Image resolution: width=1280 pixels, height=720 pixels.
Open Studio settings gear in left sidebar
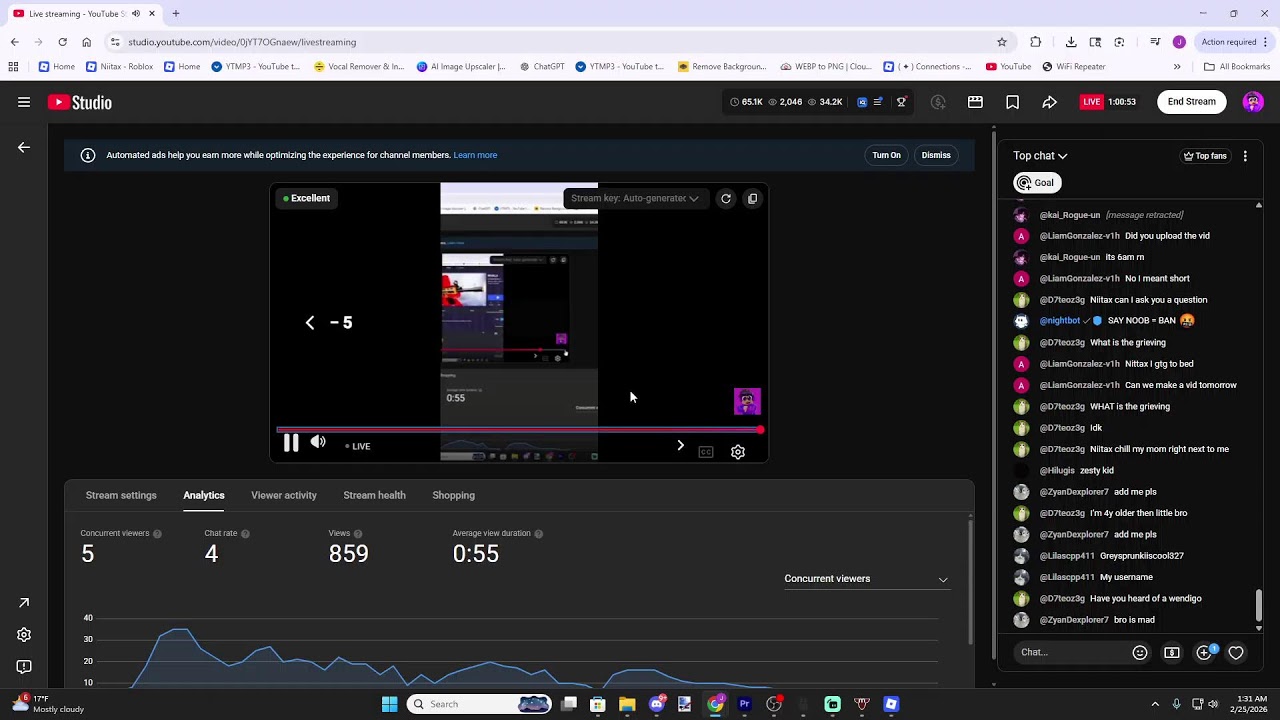tap(24, 635)
